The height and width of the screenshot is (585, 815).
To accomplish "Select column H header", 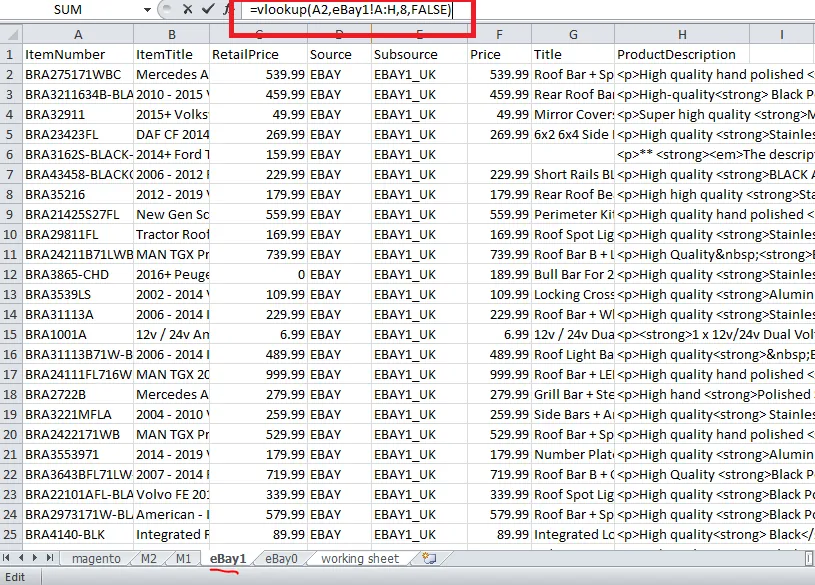I will 682,35.
